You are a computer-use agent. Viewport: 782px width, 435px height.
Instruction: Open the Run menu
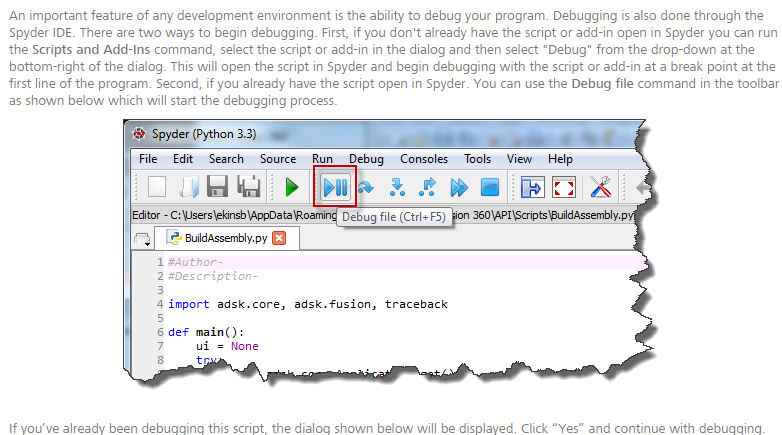322,159
